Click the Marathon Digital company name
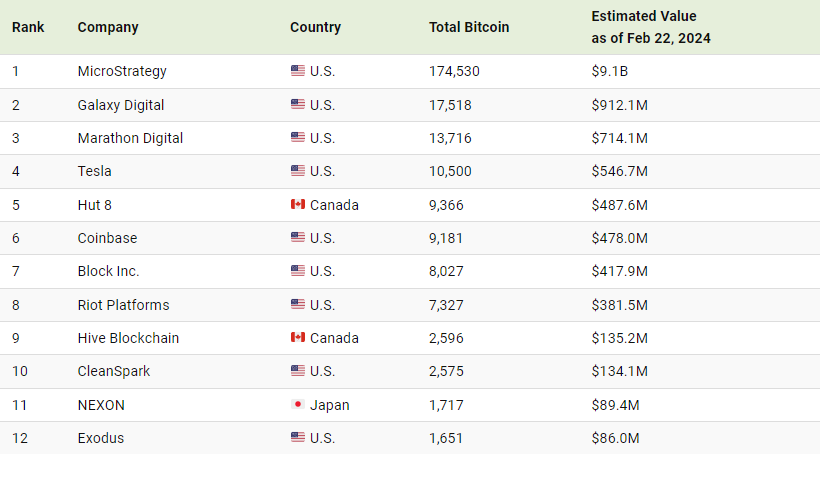This screenshot has width=822, height=489. (x=130, y=138)
